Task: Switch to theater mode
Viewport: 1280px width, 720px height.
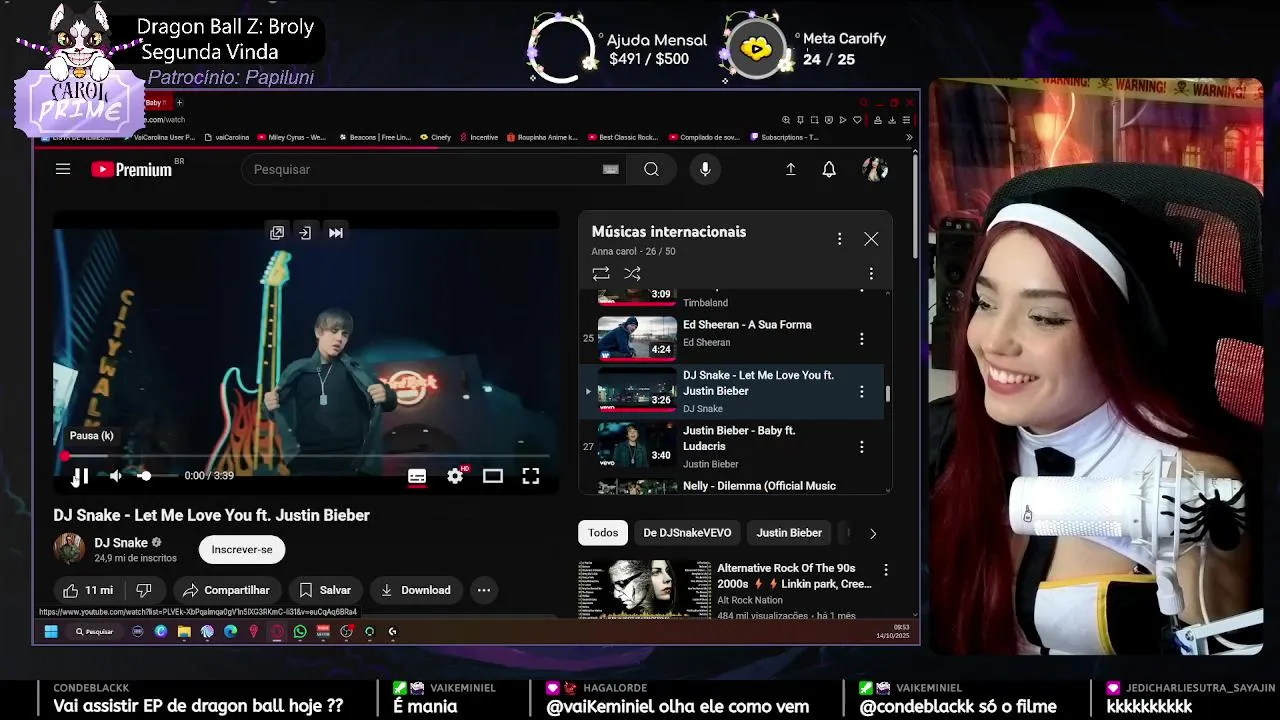Action: [493, 476]
